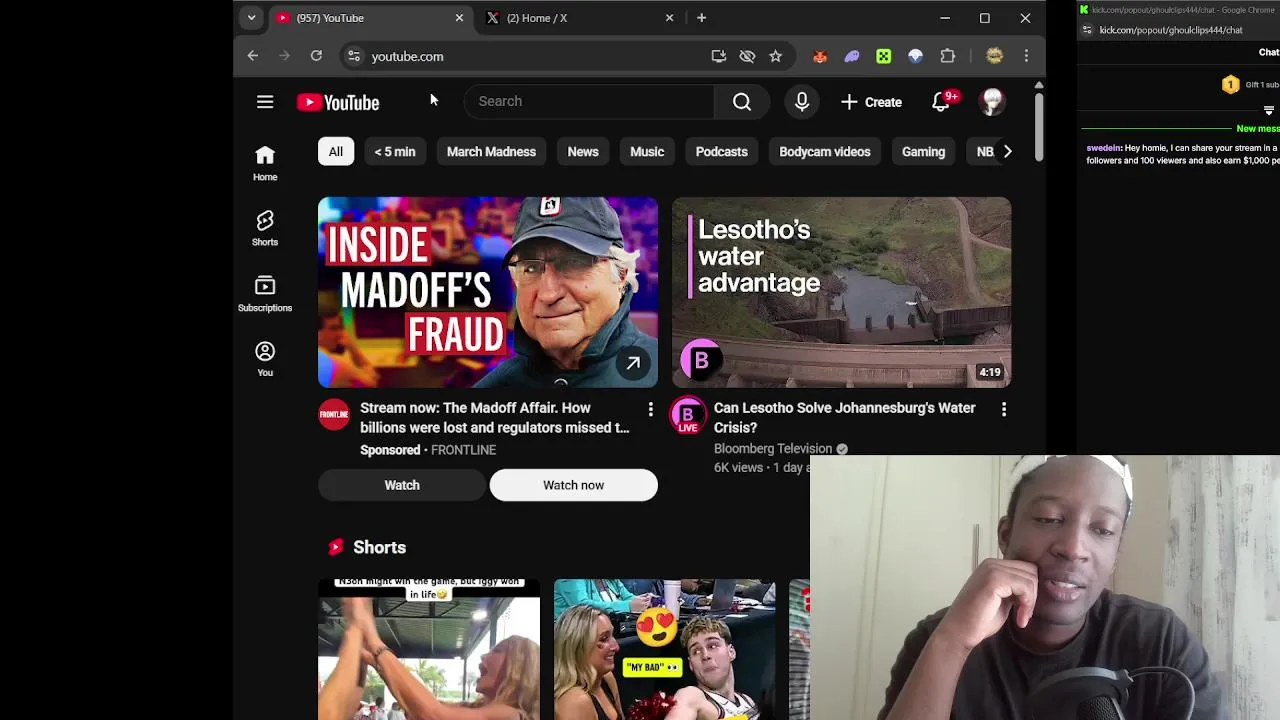Open Can Lesotho Solve Johannesburg's Water Crisis title
Screen dimensions: 1280x720
click(x=845, y=418)
